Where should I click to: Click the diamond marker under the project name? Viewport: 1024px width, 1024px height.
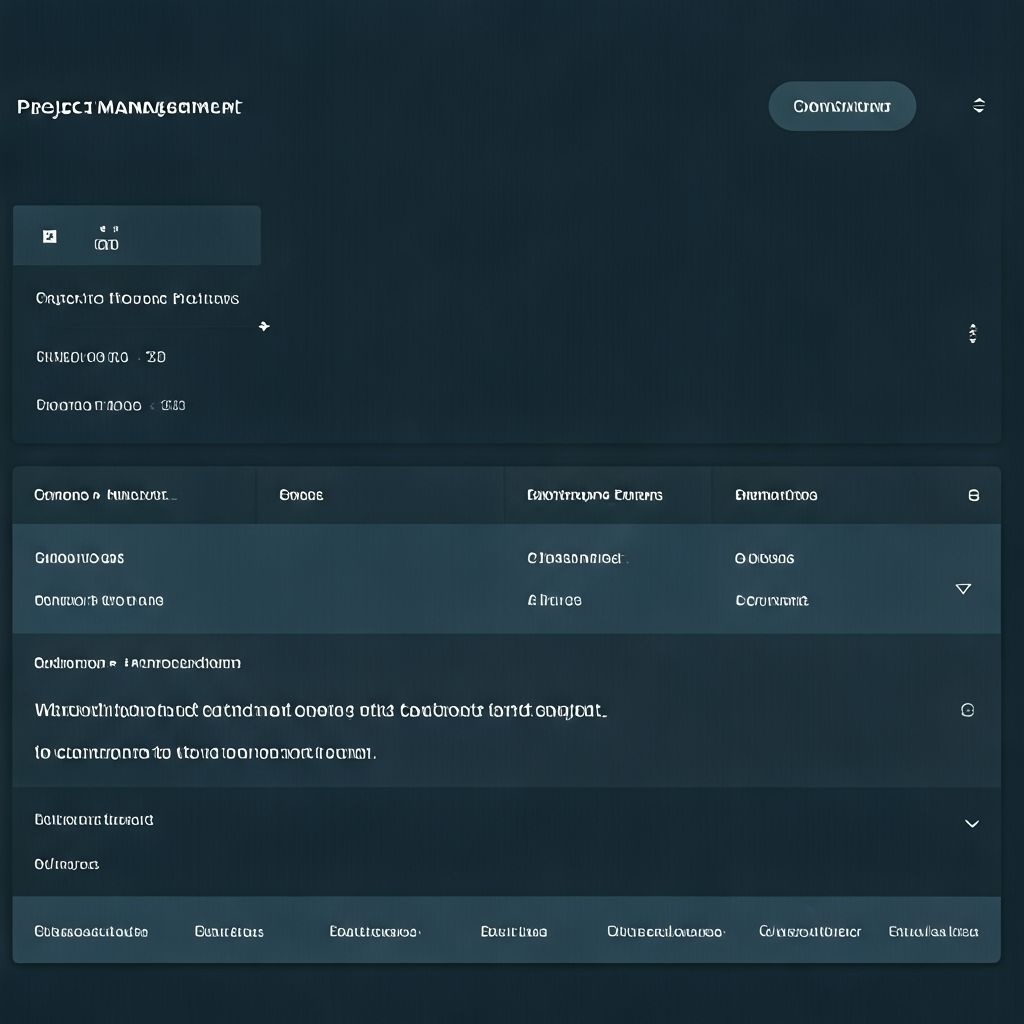tap(264, 326)
